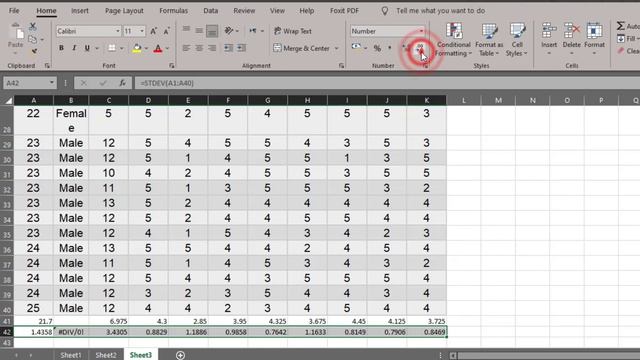Image resolution: width=640 pixels, height=360 pixels.
Task: Increase font size with larger A
Action: 153,31
